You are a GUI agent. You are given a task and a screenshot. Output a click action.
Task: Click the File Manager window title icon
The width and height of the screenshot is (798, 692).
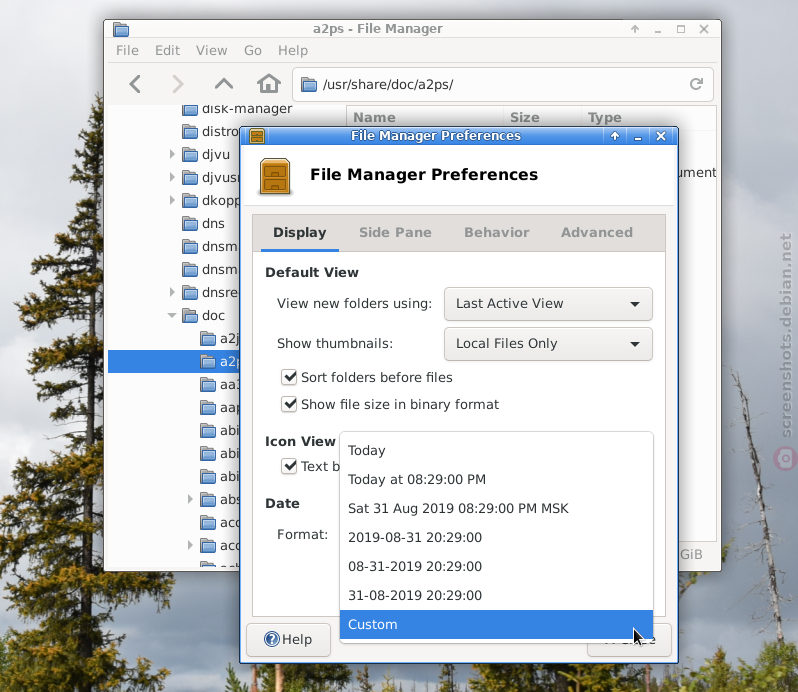click(121, 30)
